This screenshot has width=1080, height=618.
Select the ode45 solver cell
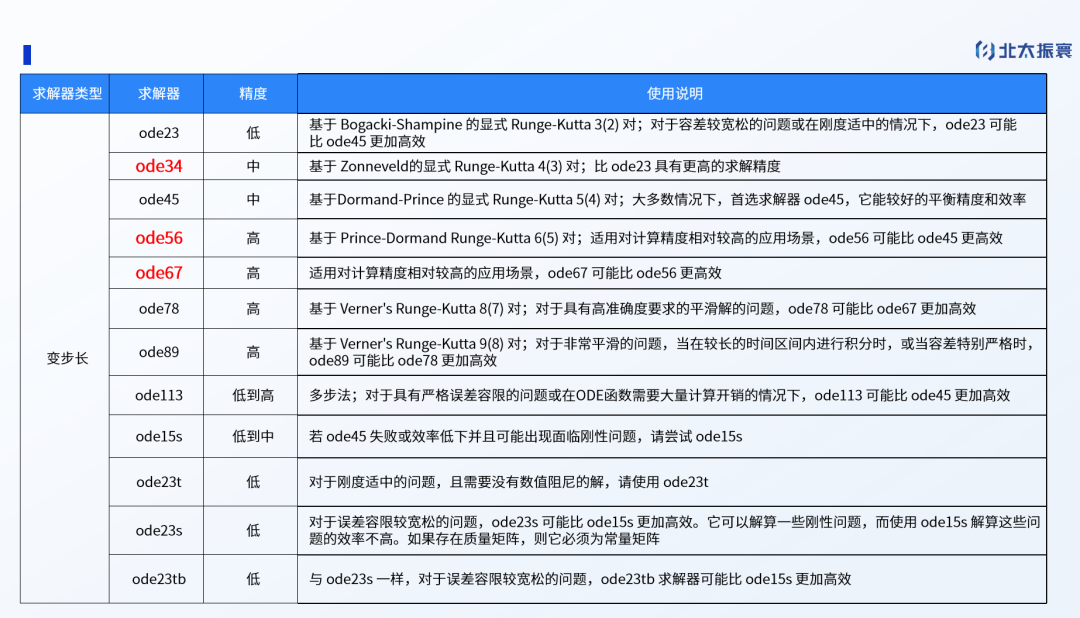(159, 200)
